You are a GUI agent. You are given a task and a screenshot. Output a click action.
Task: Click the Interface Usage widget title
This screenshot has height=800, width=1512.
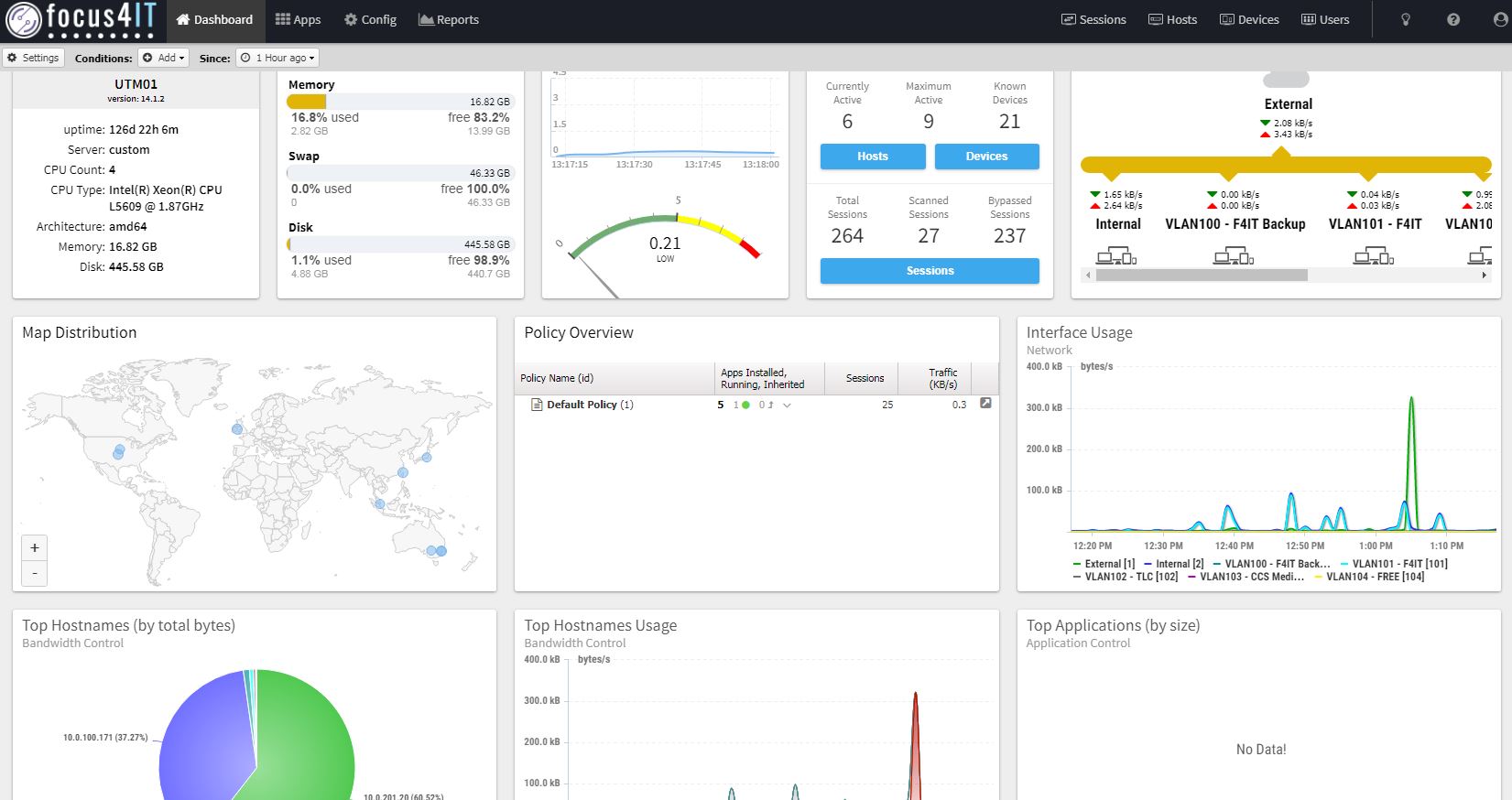[1079, 333]
